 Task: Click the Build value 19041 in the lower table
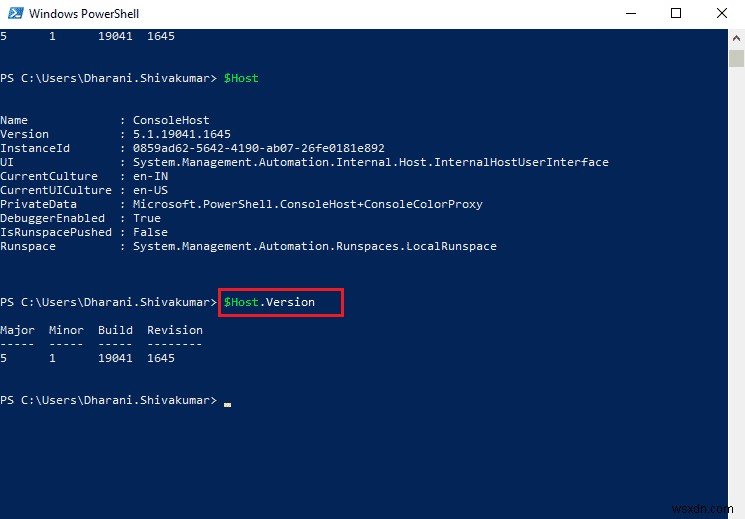click(115, 358)
